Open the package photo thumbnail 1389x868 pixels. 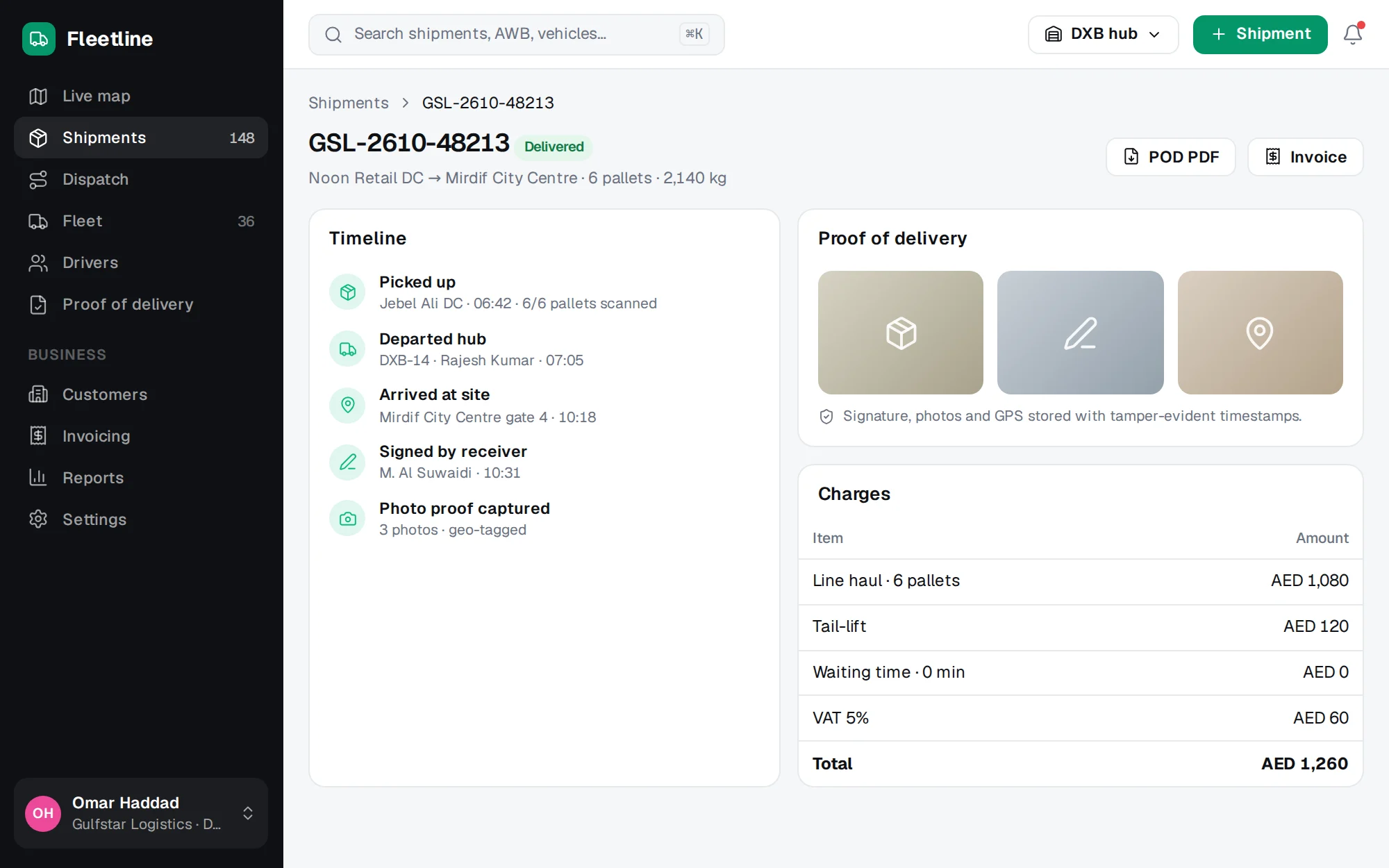pos(901,333)
